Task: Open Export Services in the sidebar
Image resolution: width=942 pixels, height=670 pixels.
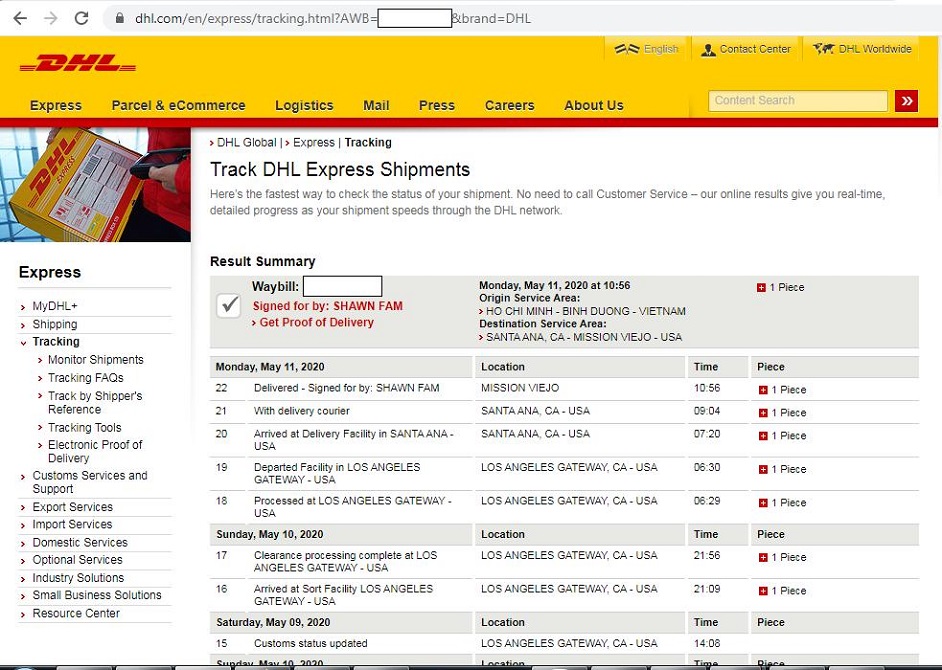Action: pyautogui.click(x=72, y=507)
